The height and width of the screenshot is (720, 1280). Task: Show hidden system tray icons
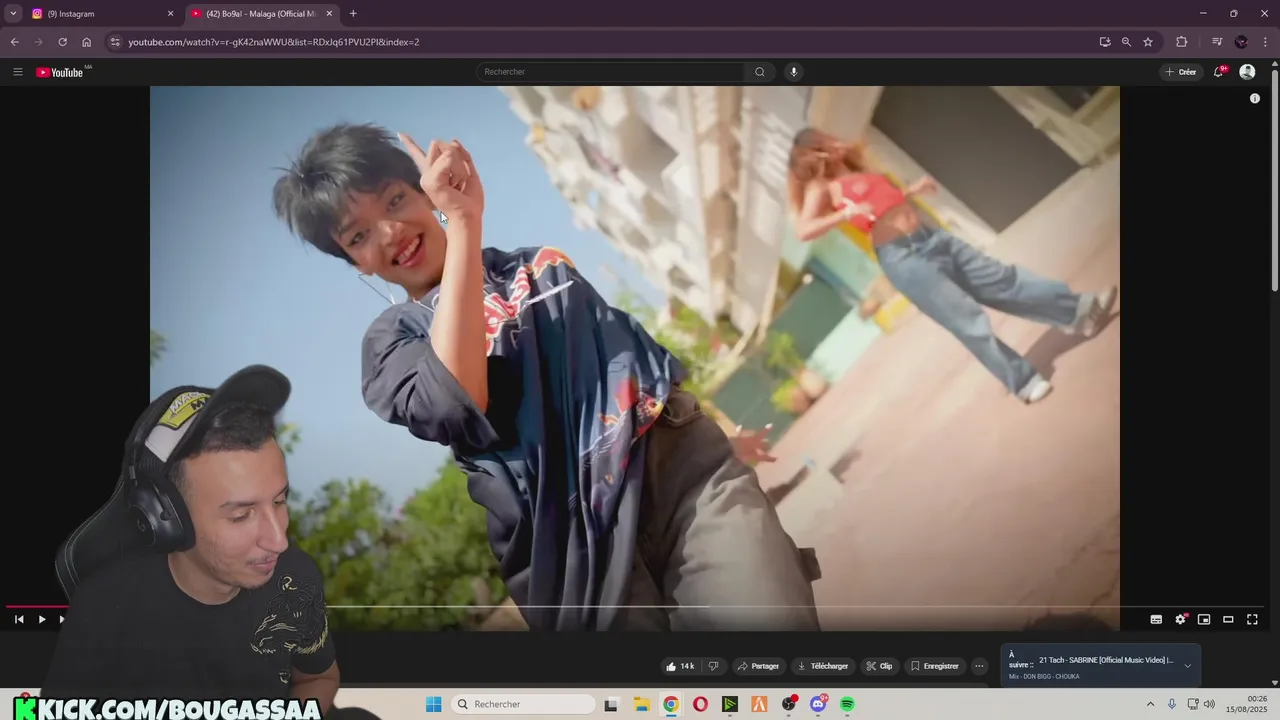click(1150, 704)
